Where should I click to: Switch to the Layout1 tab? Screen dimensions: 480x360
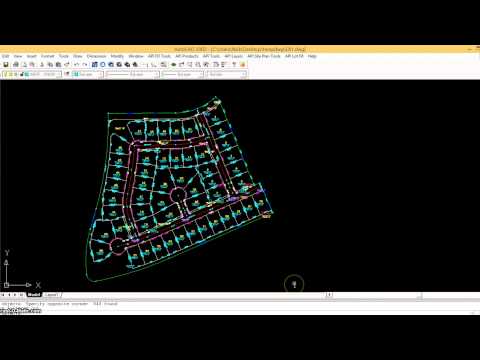[x=51, y=295]
